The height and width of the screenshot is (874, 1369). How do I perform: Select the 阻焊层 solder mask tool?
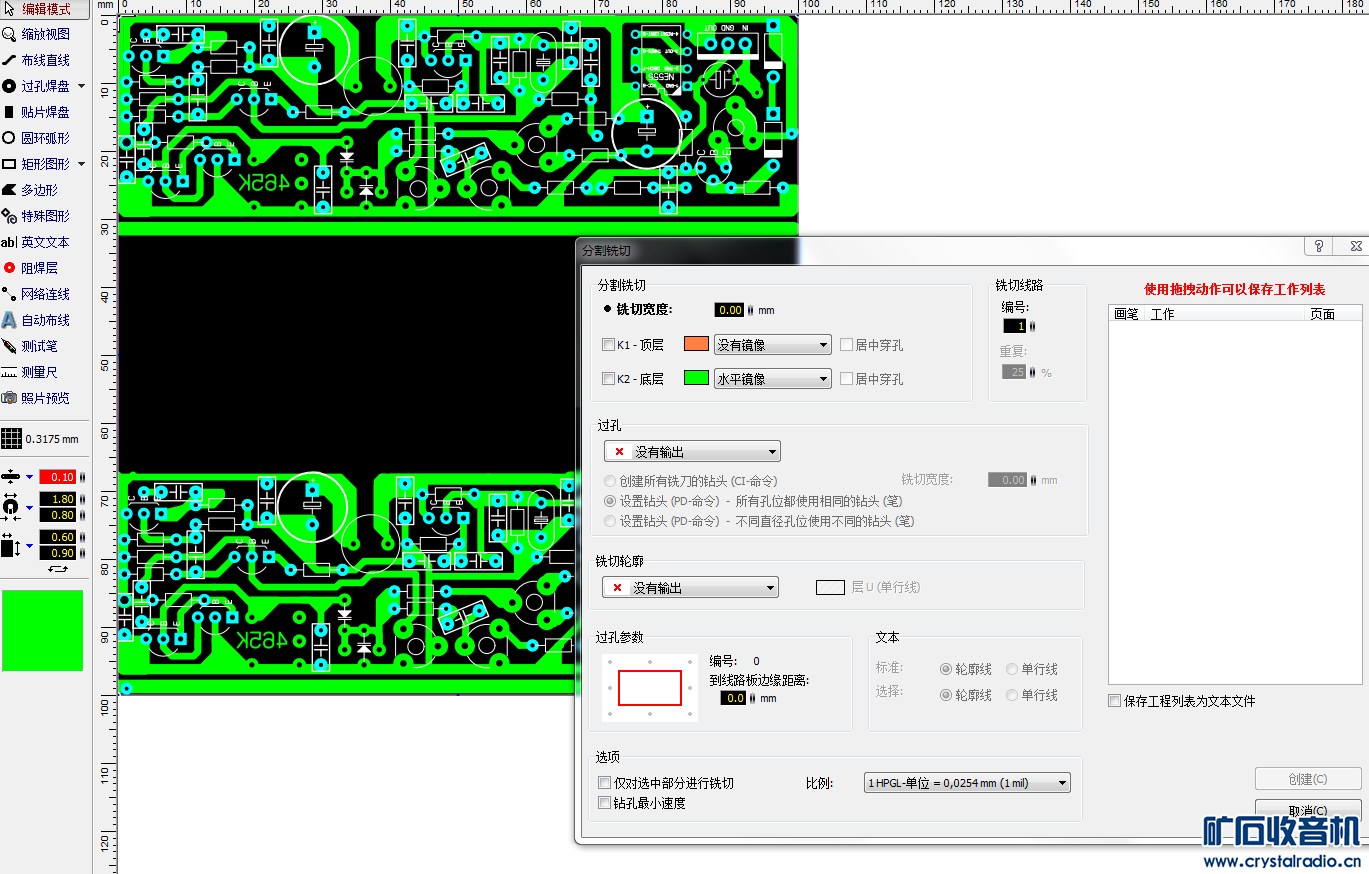pyautogui.click(x=32, y=268)
